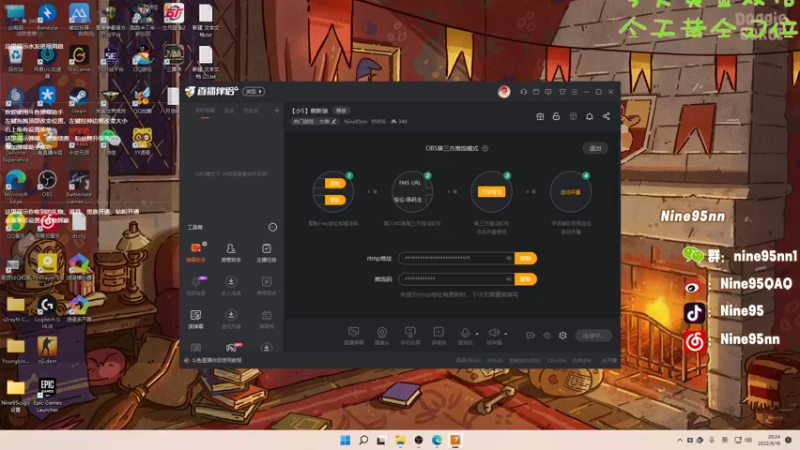
Task: Select the third scene tab in left panel
Action: click(251, 111)
